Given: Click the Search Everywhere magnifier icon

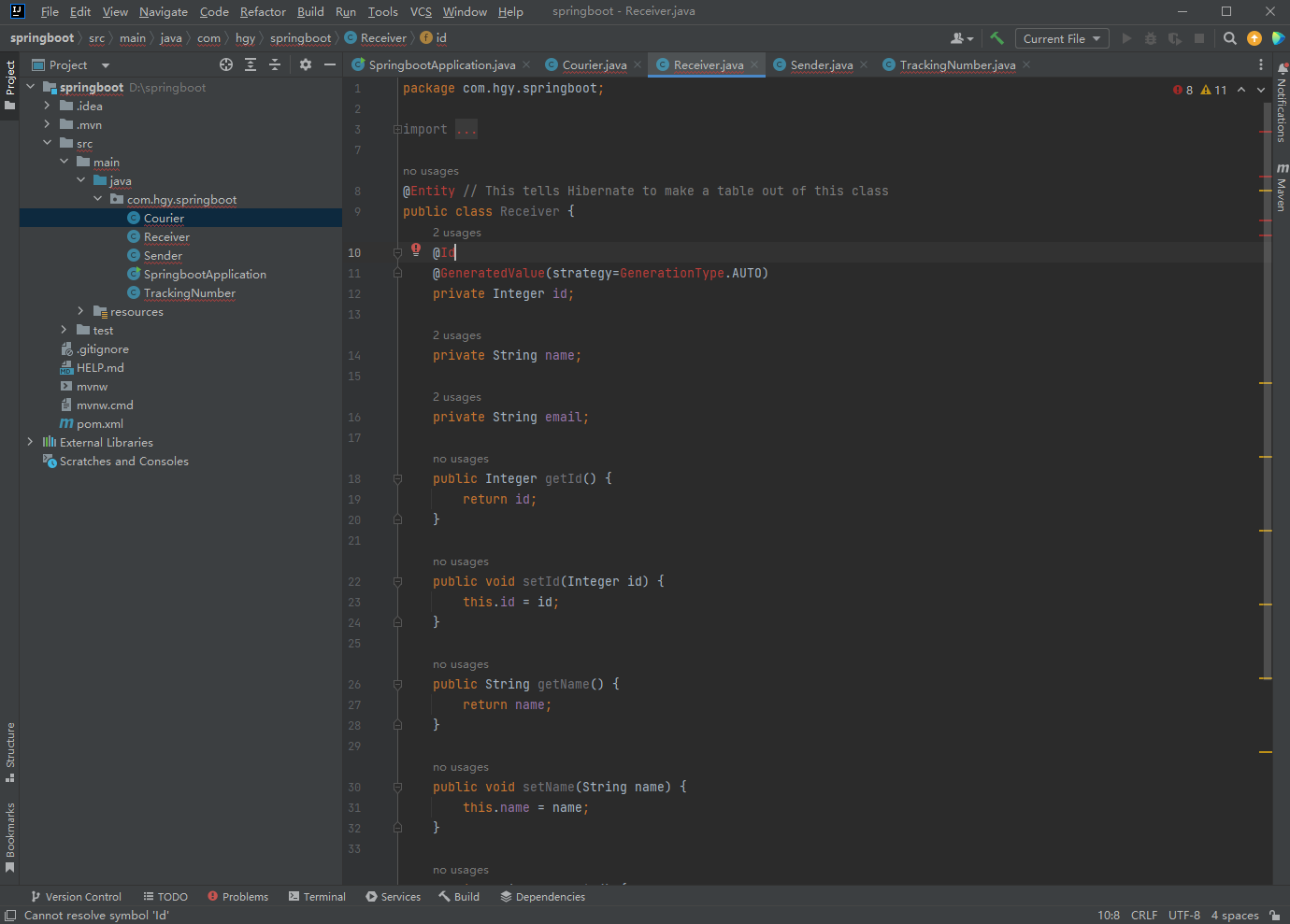Looking at the screenshot, I should click(1230, 38).
